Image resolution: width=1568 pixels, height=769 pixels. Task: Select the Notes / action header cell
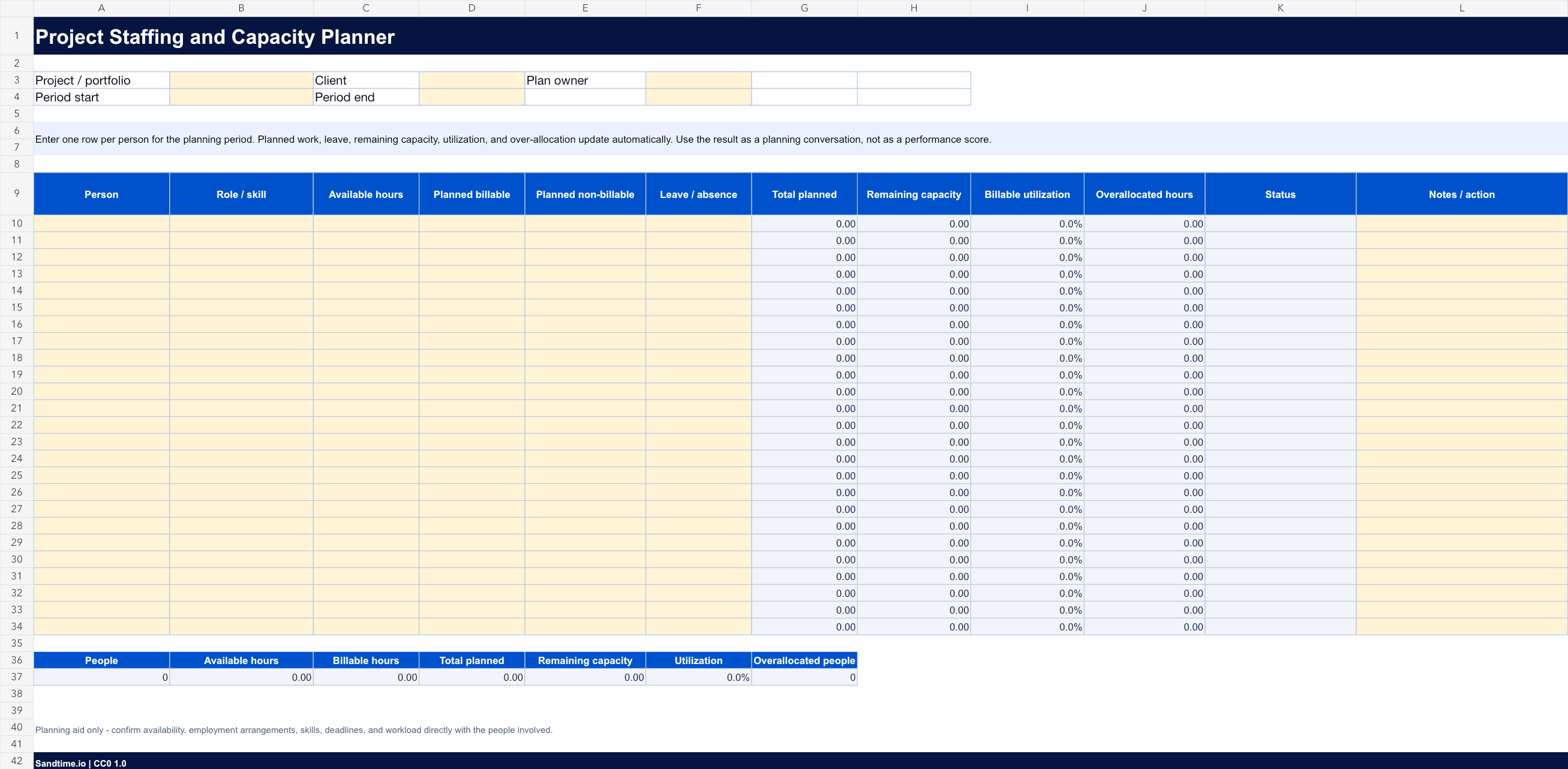click(1461, 194)
